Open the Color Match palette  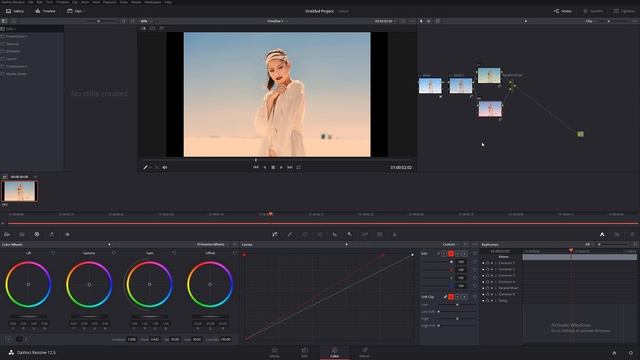22,234
